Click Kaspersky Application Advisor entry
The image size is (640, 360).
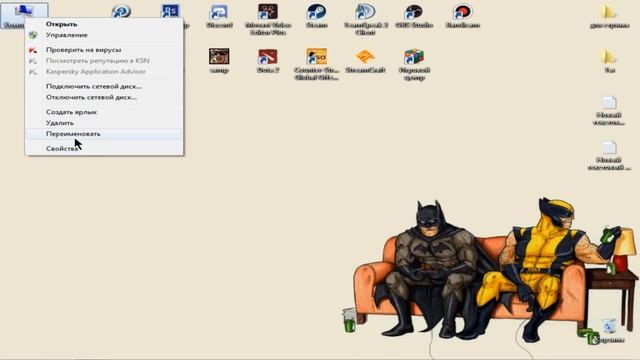point(96,71)
